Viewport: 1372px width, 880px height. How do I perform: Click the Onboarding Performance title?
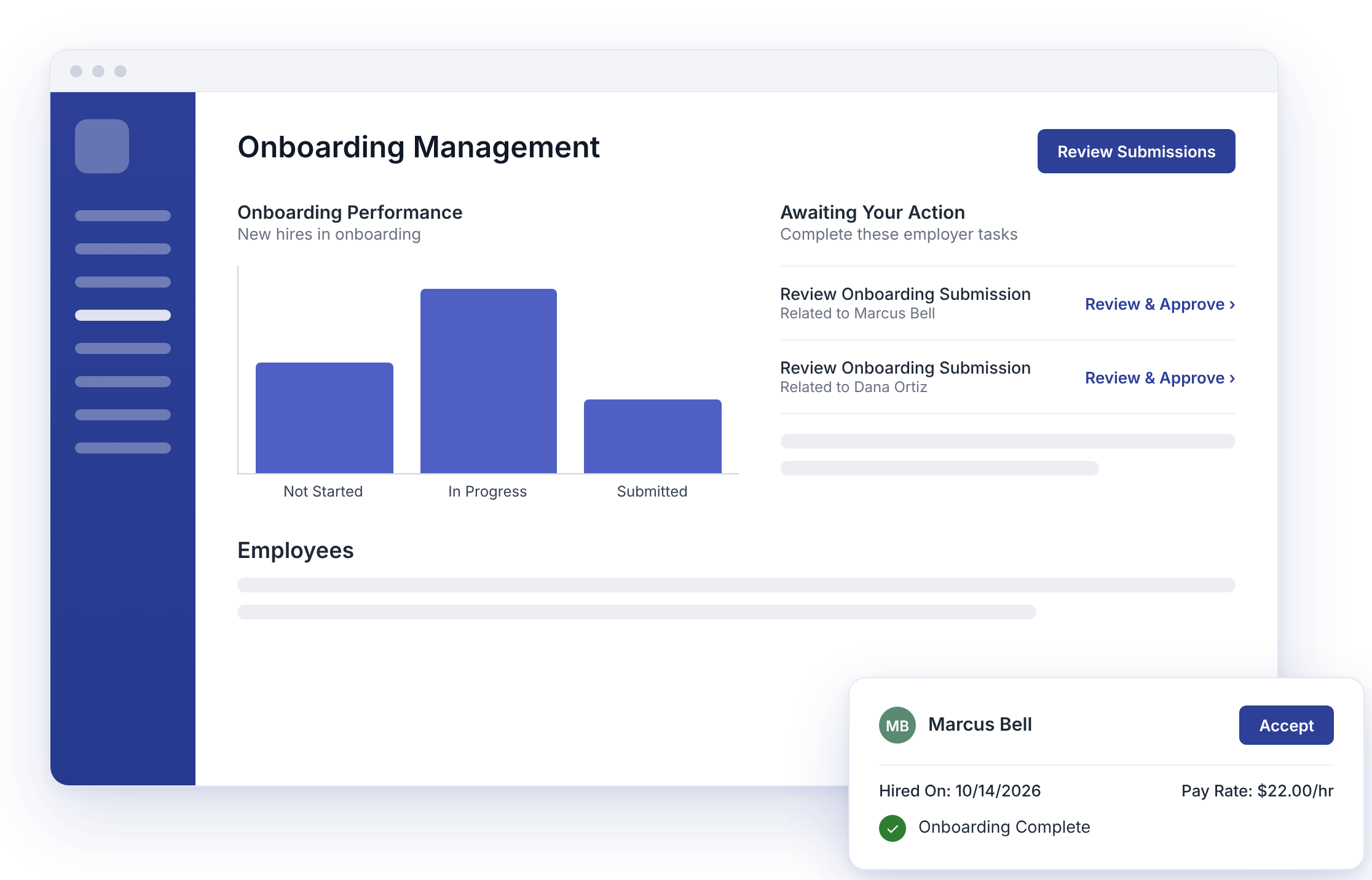tap(350, 212)
